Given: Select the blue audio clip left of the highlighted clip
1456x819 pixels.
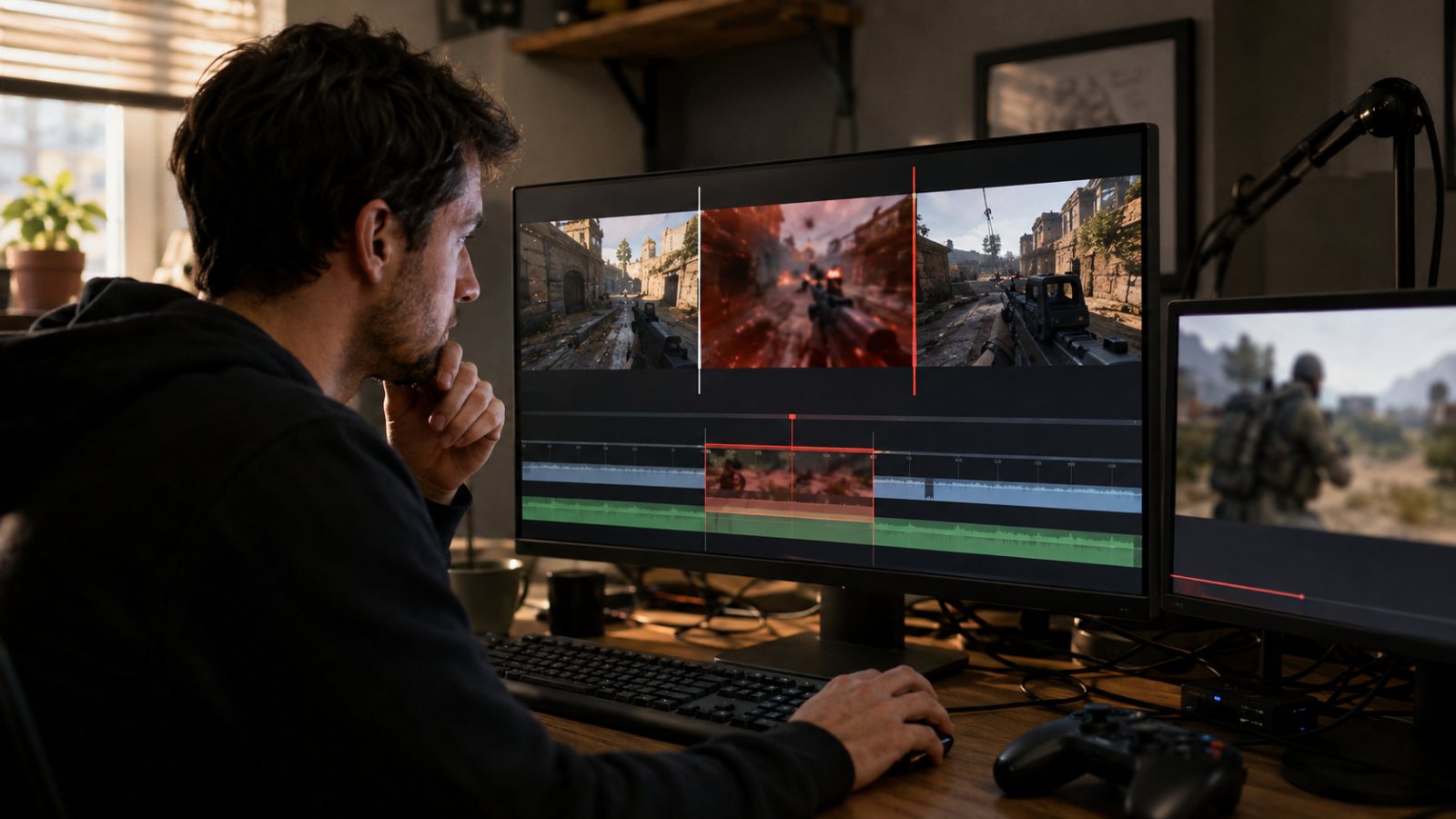Looking at the screenshot, I should [x=613, y=473].
